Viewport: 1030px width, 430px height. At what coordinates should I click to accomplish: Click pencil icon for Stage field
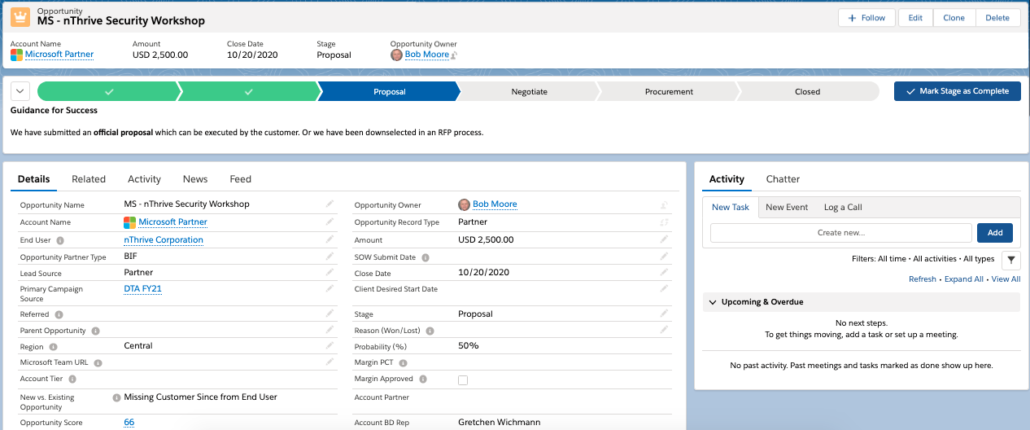664,314
